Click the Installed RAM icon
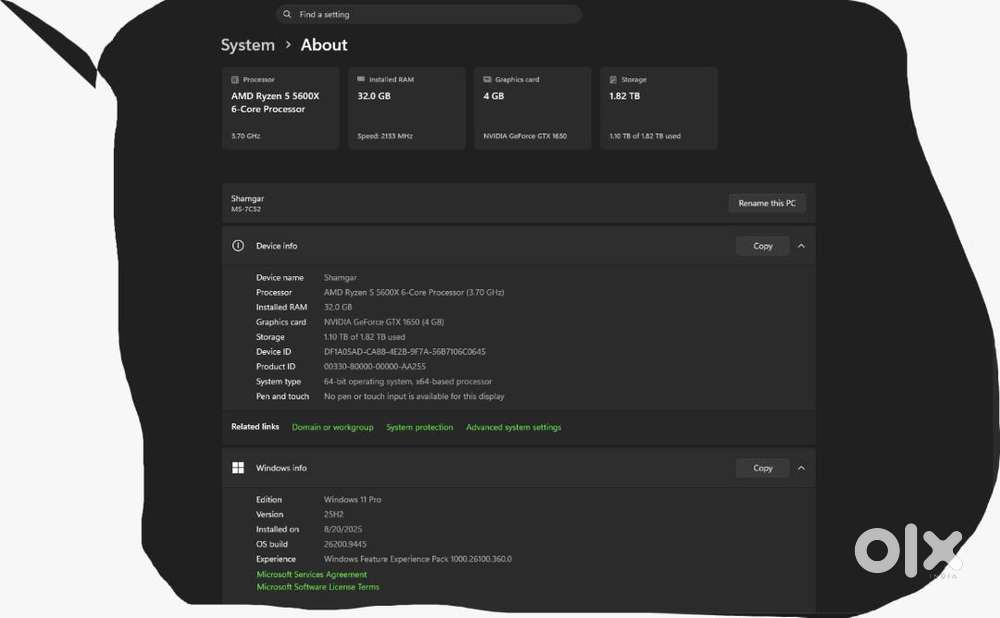 coord(361,79)
